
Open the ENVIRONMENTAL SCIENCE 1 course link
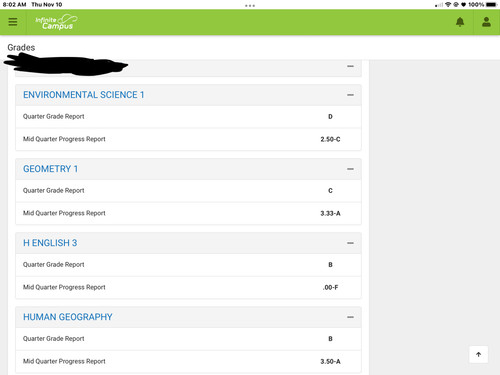(x=84, y=95)
